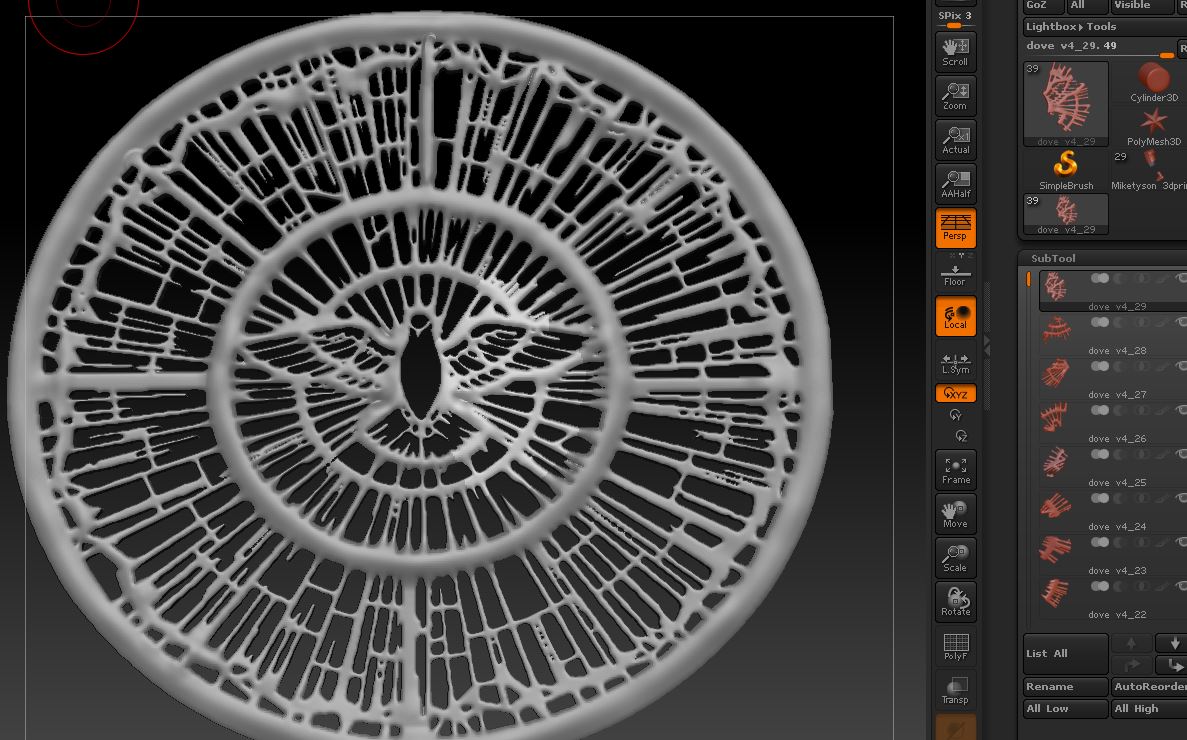Image resolution: width=1187 pixels, height=740 pixels.
Task: Toggle the Floor grid display
Action: click(955, 272)
